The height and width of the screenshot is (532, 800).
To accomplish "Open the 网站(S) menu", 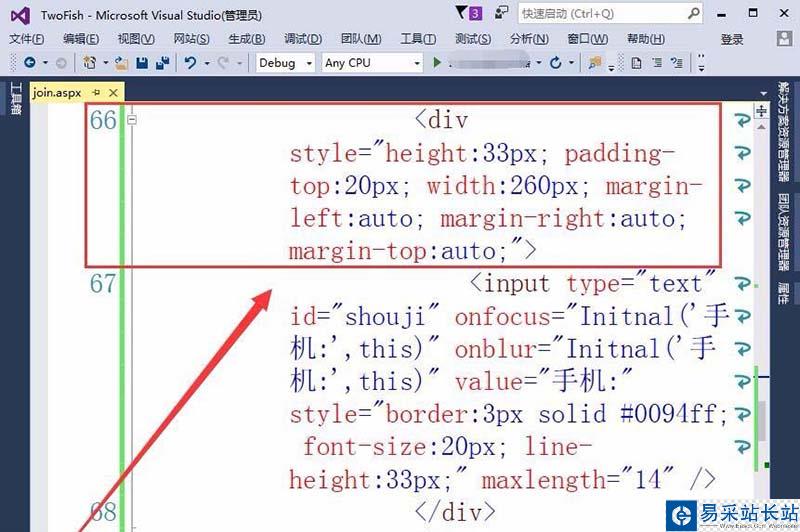I will click(191, 39).
